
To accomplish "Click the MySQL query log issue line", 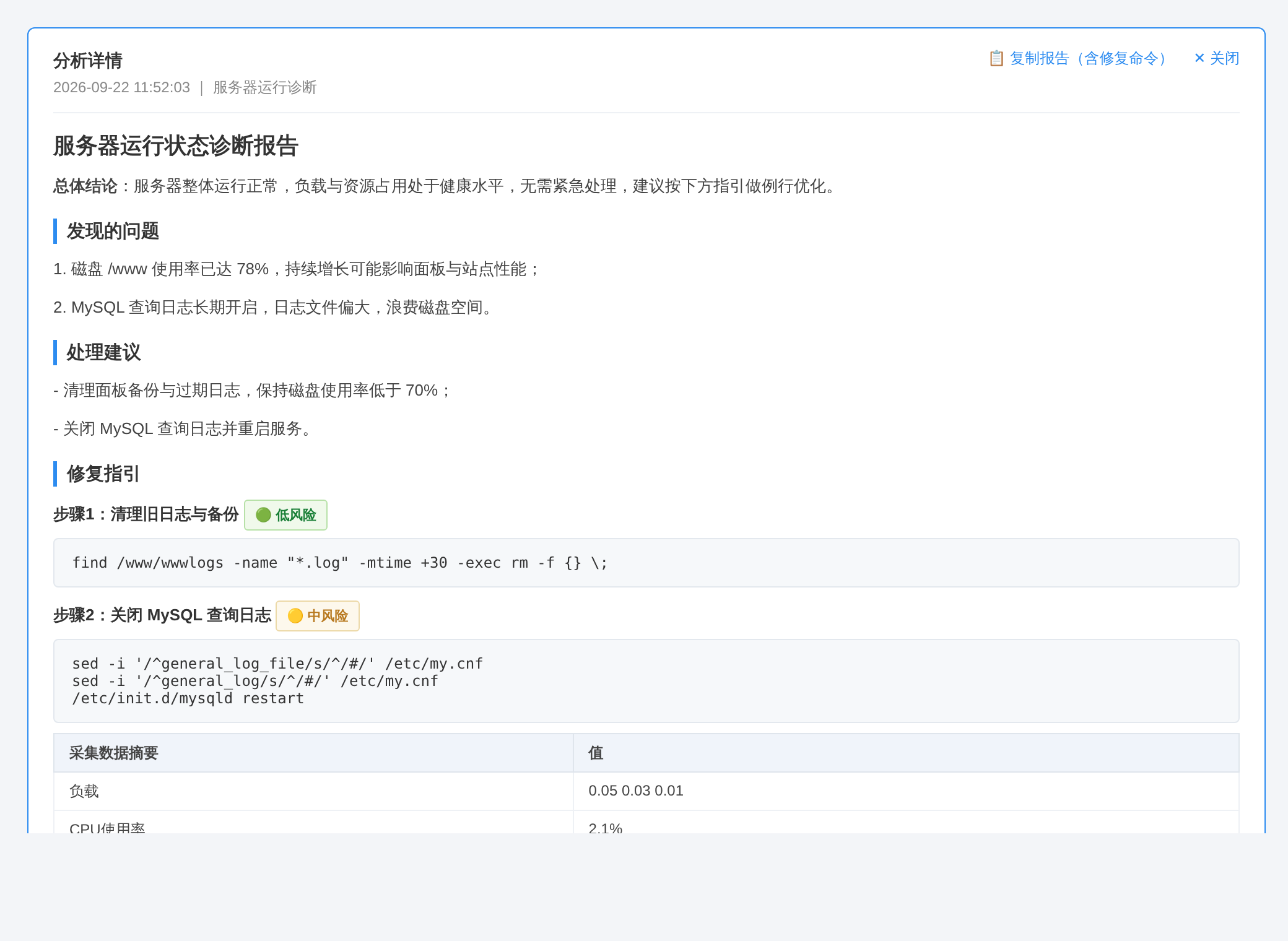I will point(274,308).
